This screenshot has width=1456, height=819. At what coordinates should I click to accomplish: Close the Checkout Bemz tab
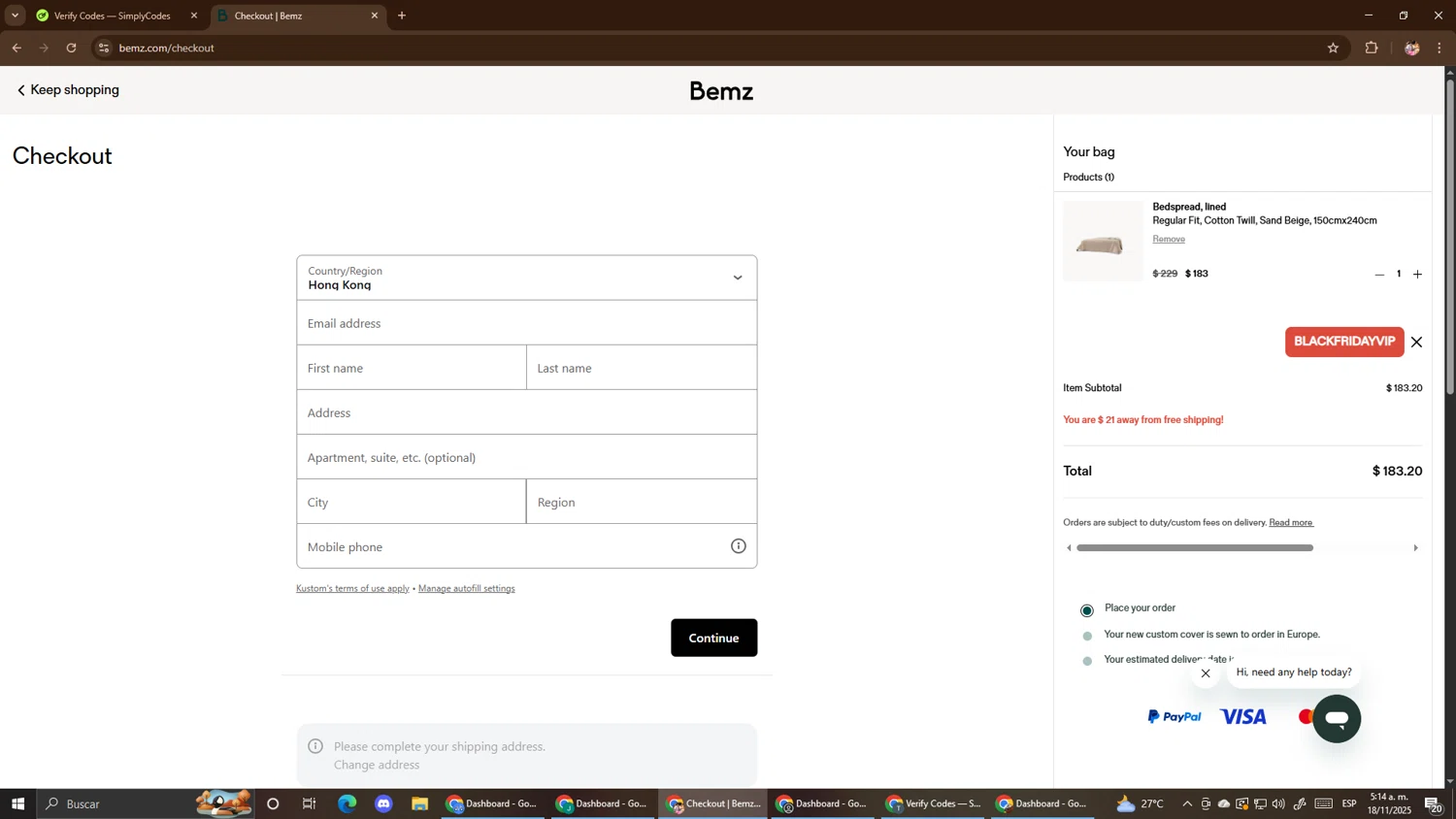pyautogui.click(x=375, y=16)
